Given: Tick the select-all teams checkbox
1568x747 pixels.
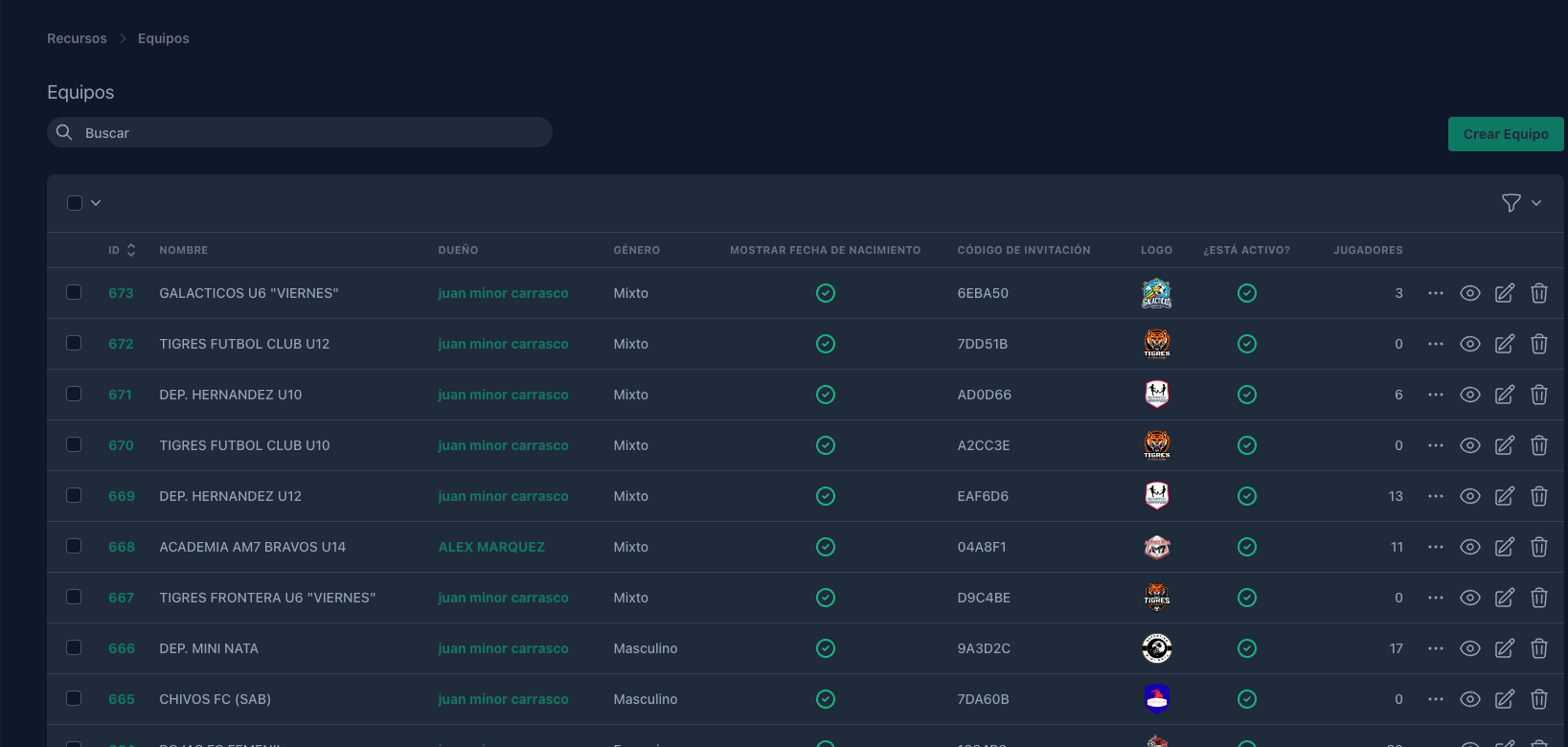Looking at the screenshot, I should coord(75,203).
